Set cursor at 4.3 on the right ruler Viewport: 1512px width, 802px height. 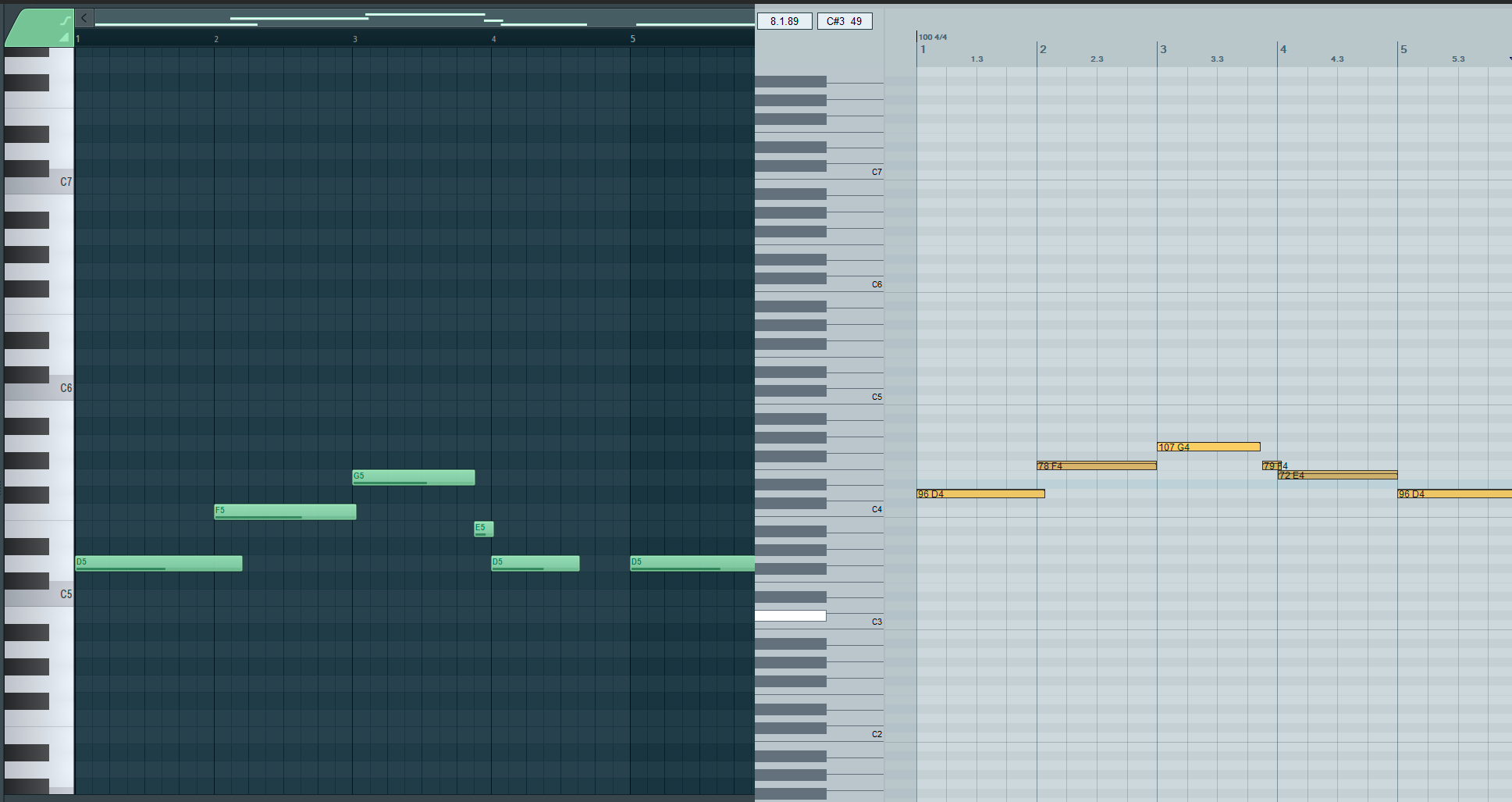[x=1337, y=59]
